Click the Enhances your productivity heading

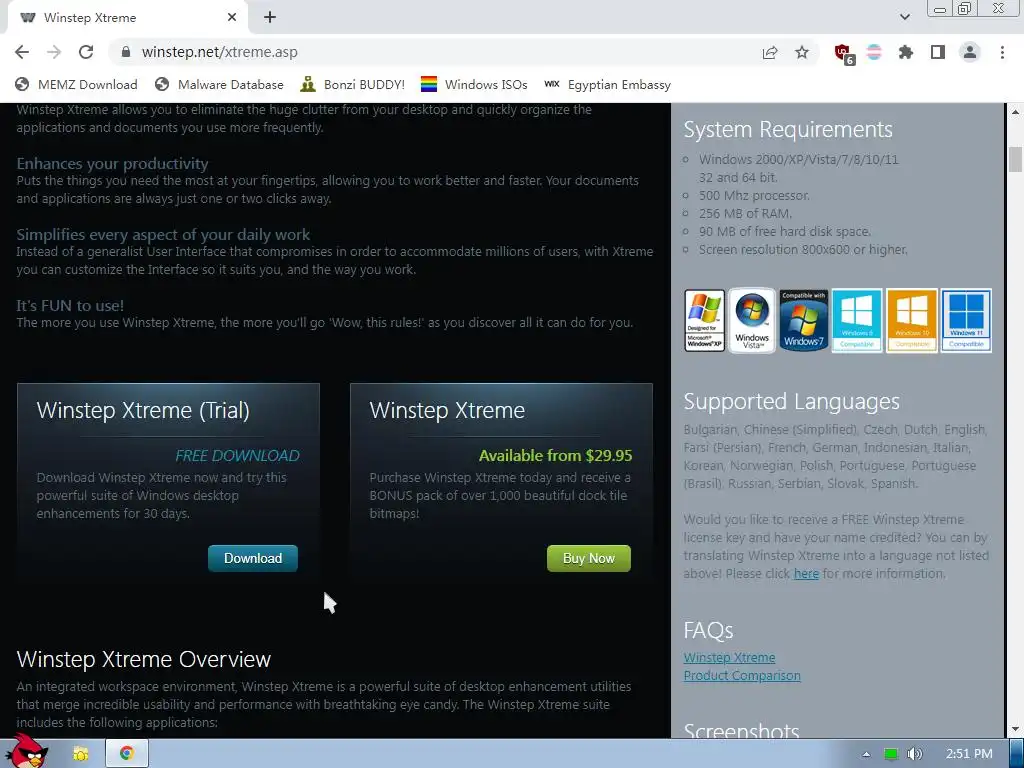[x=112, y=163]
